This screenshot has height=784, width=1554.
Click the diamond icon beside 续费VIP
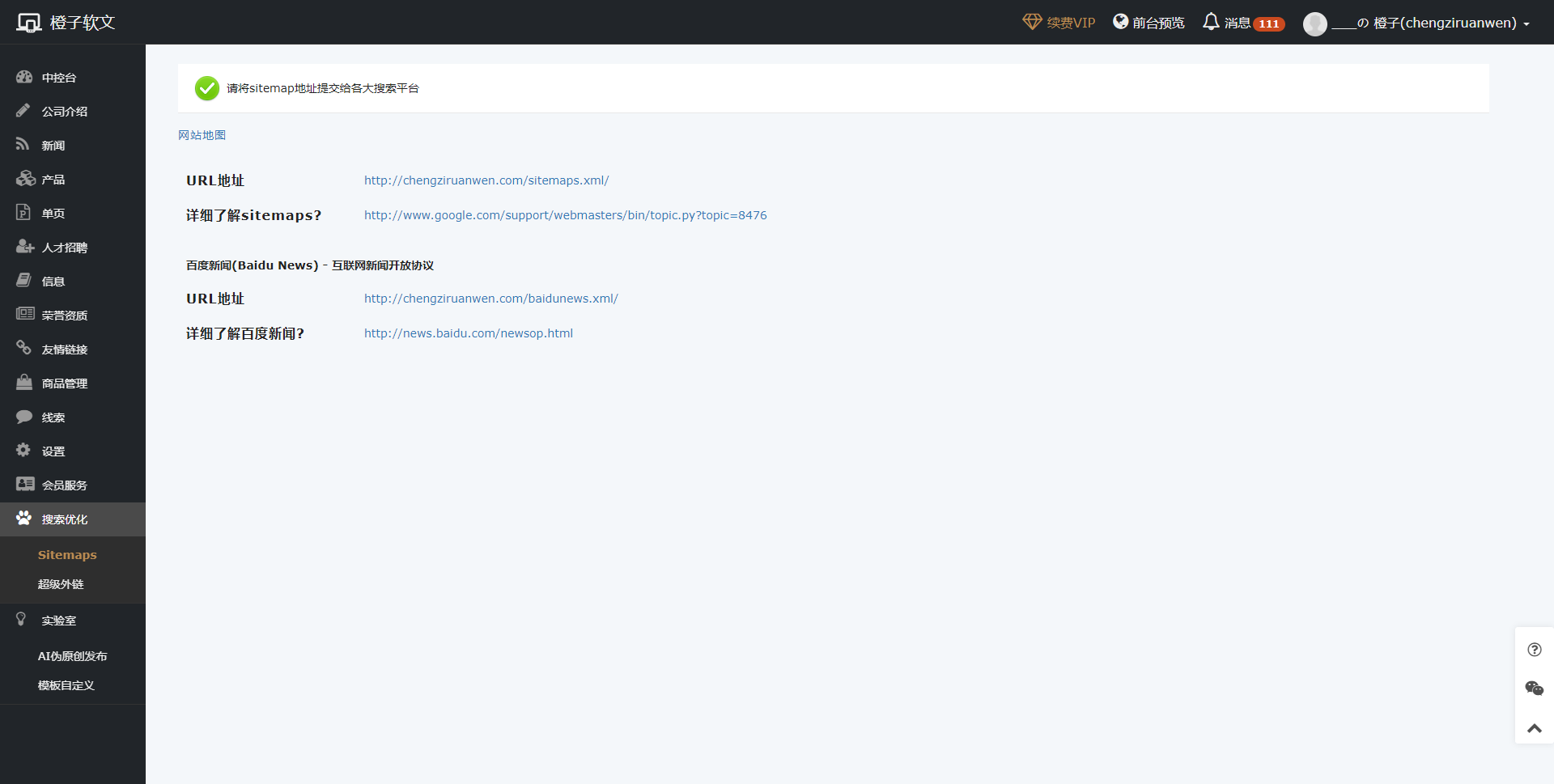1032,22
